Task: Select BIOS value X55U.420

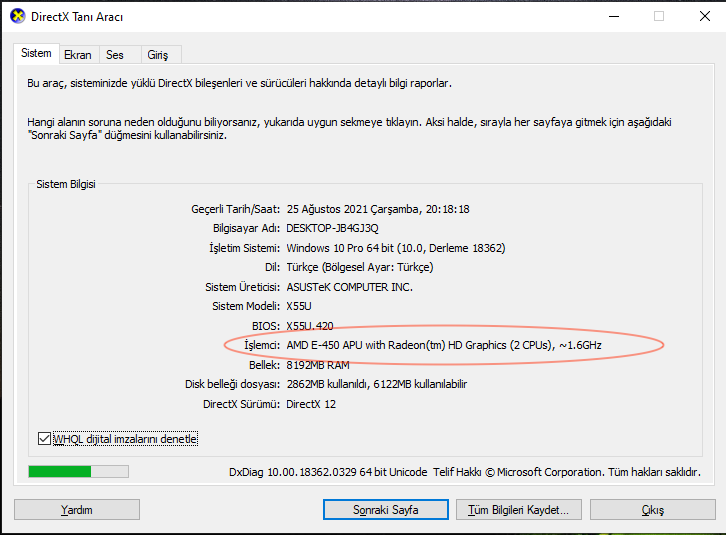Action: pos(310,326)
